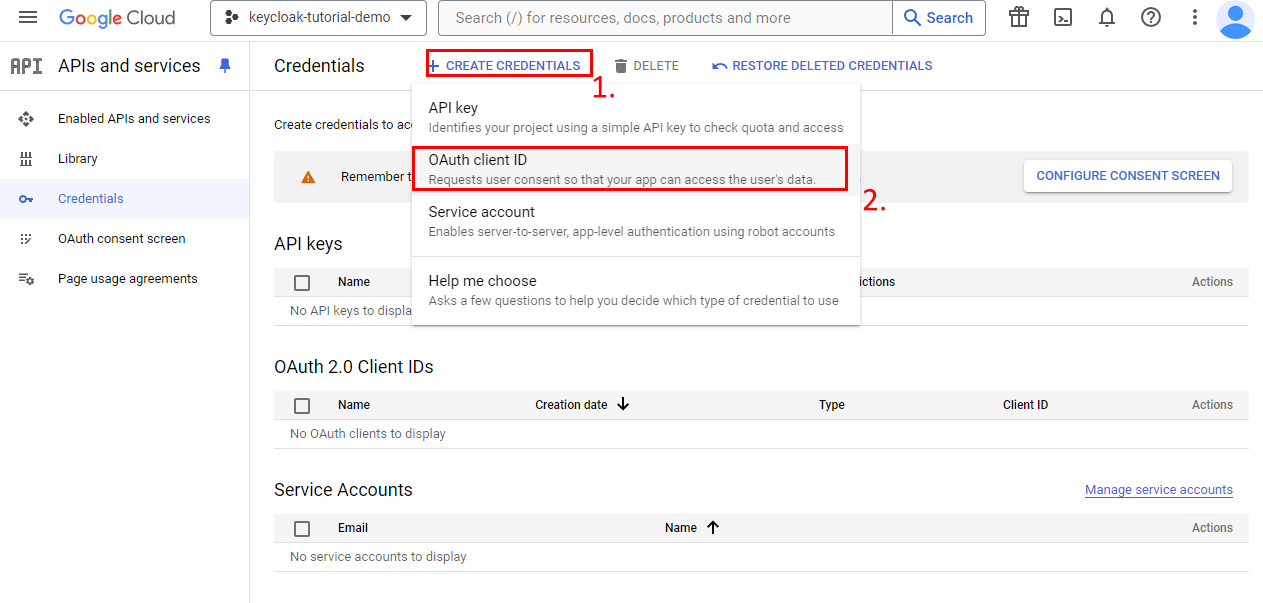Image resolution: width=1263 pixels, height=603 pixels.
Task: Click the Credentials page title
Action: coord(319,66)
